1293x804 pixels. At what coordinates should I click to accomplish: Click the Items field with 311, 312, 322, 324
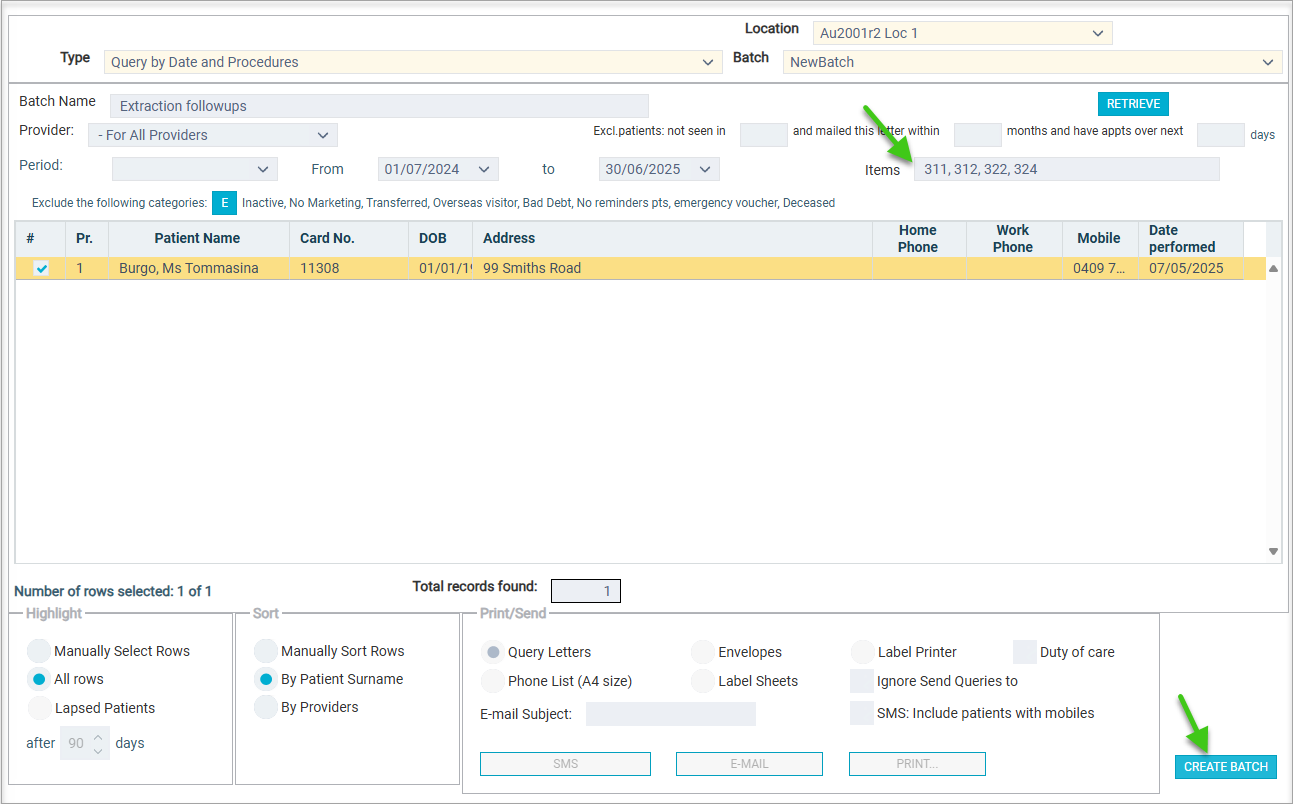coord(1067,169)
